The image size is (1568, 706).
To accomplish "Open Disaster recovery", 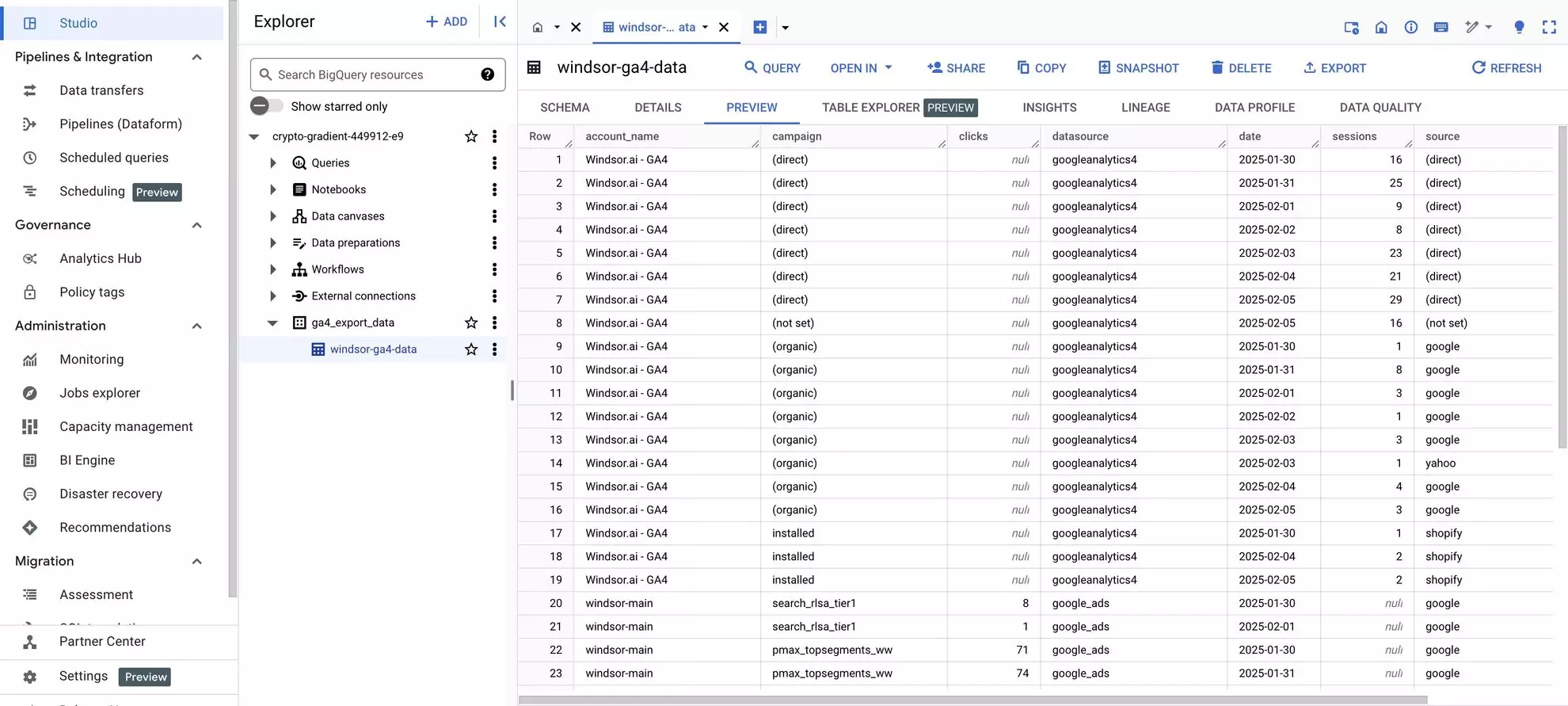I will (x=111, y=494).
